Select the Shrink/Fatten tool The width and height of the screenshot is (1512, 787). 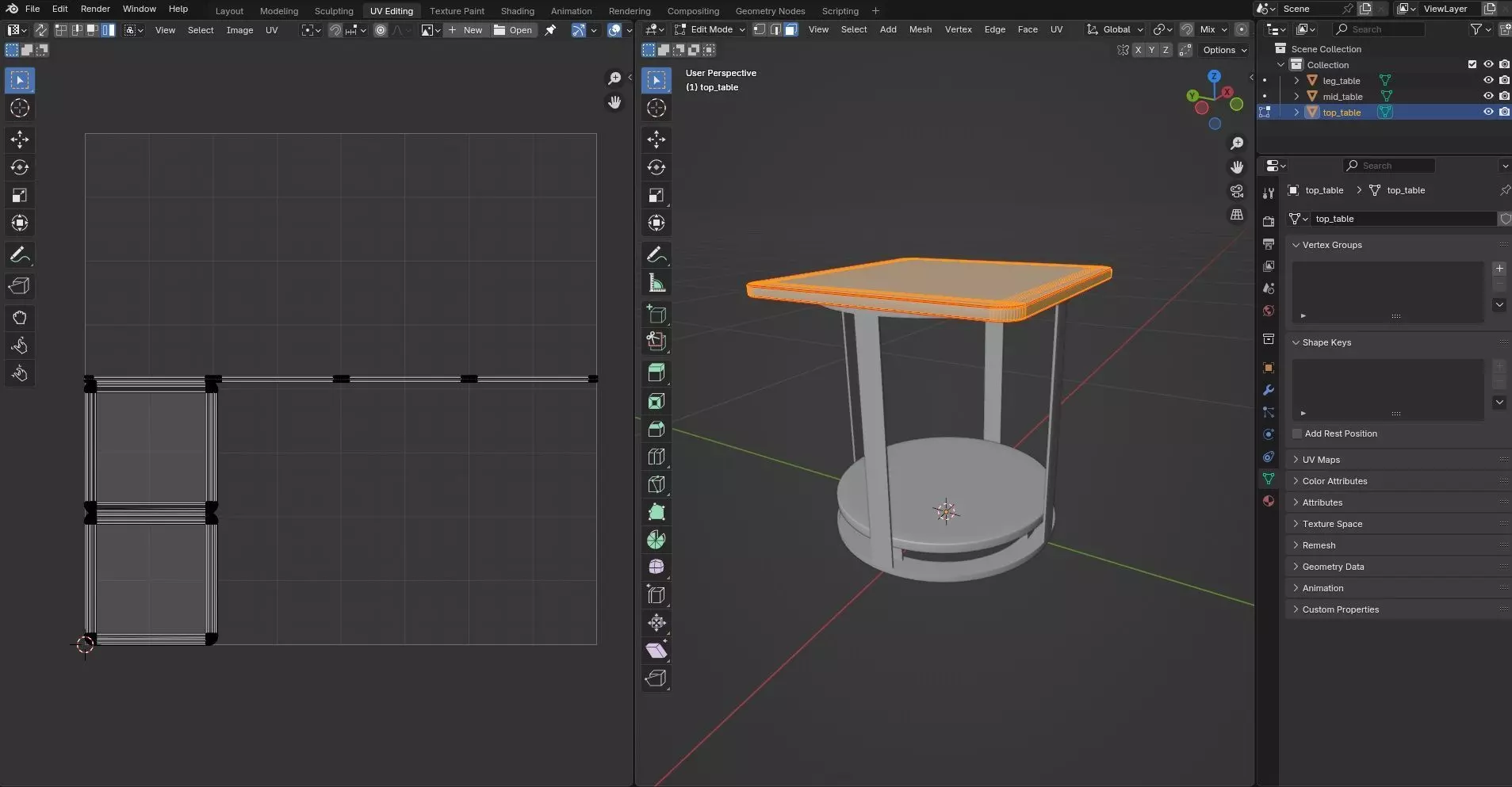coord(656,623)
